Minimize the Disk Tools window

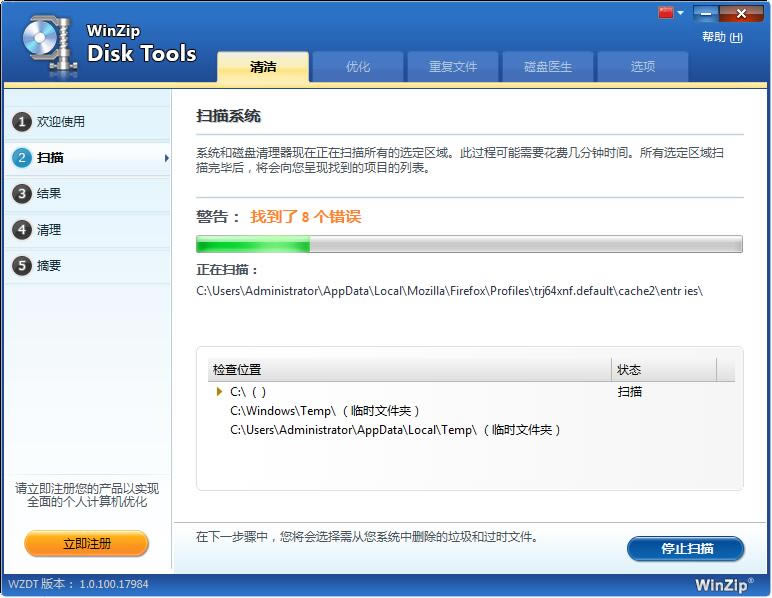706,13
